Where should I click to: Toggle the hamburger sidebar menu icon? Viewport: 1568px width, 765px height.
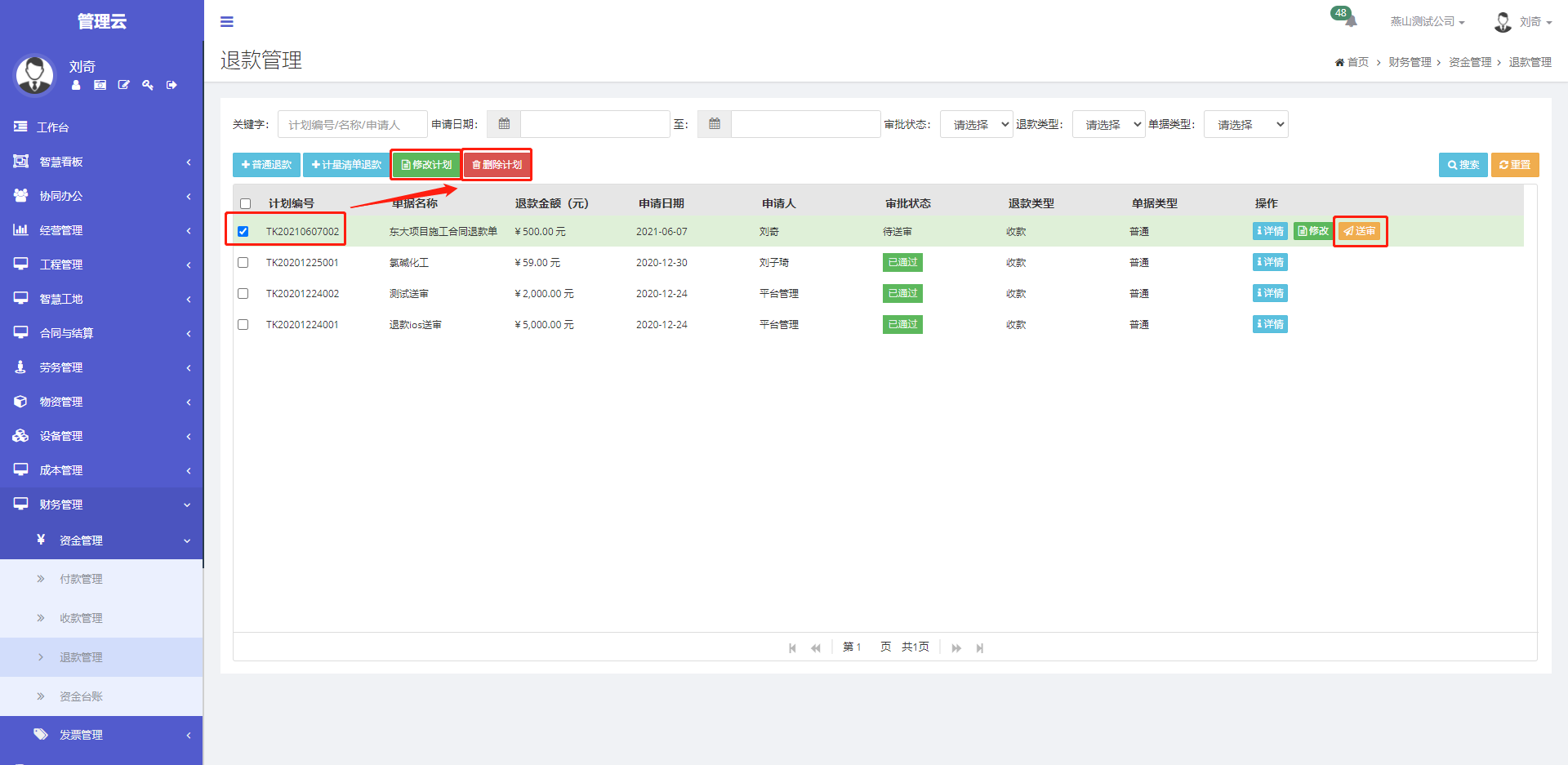pyautogui.click(x=227, y=22)
